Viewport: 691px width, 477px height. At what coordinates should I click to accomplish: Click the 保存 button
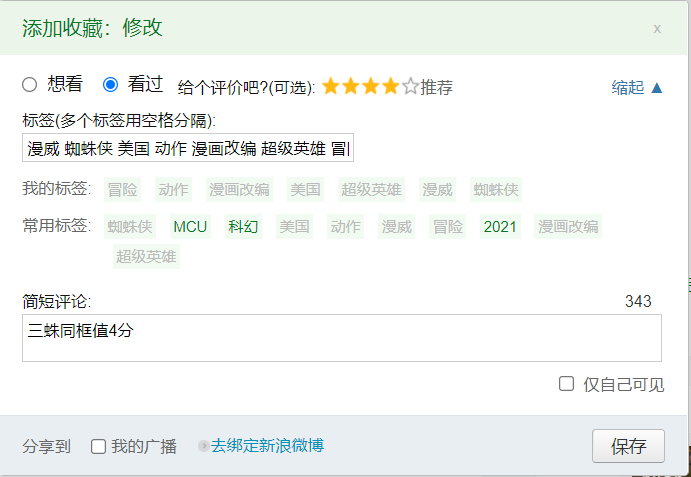coord(628,446)
